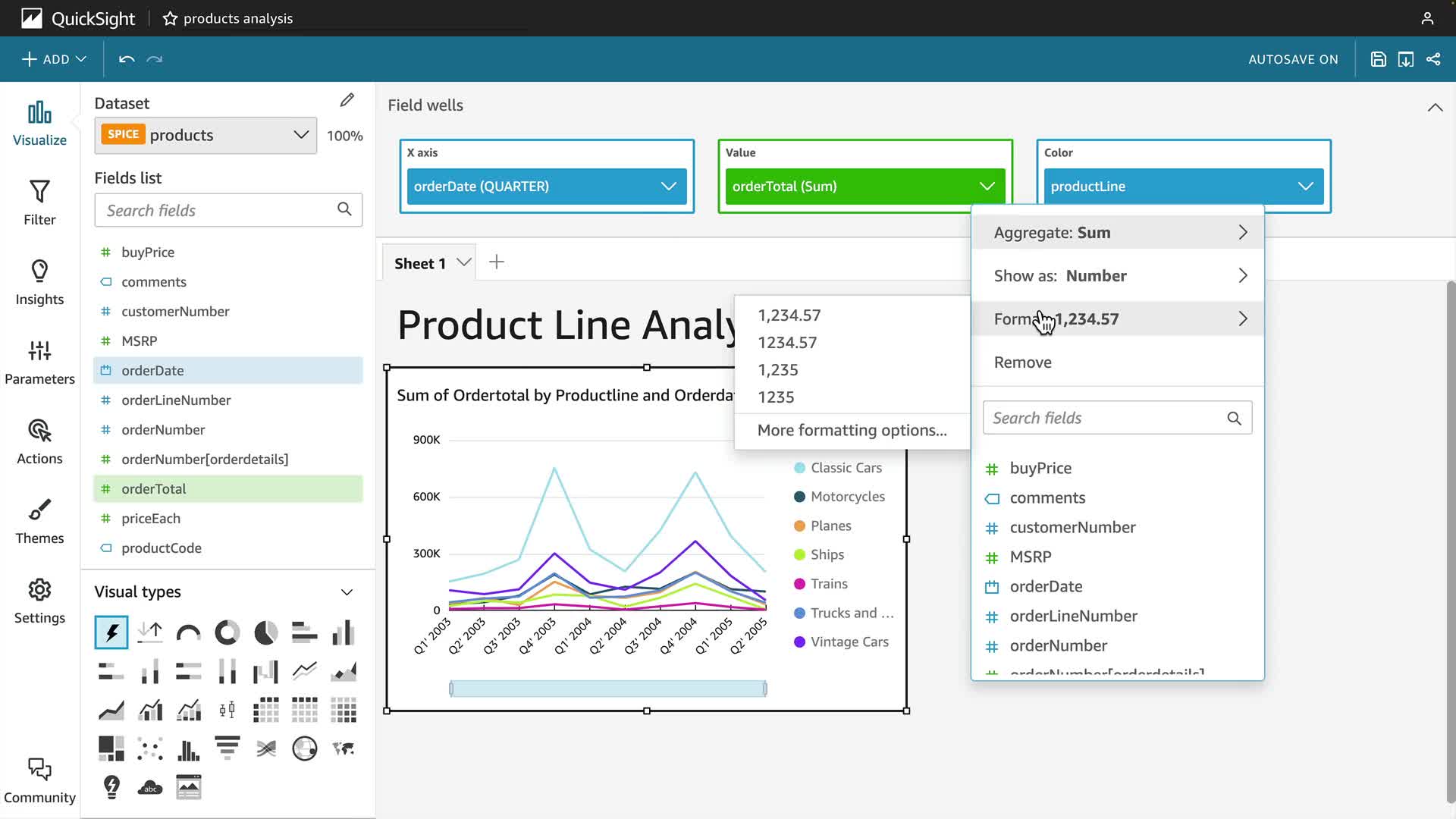Viewport: 1456px width, 819px height.
Task: Open the Filter panel in sidebar
Action: pyautogui.click(x=39, y=202)
